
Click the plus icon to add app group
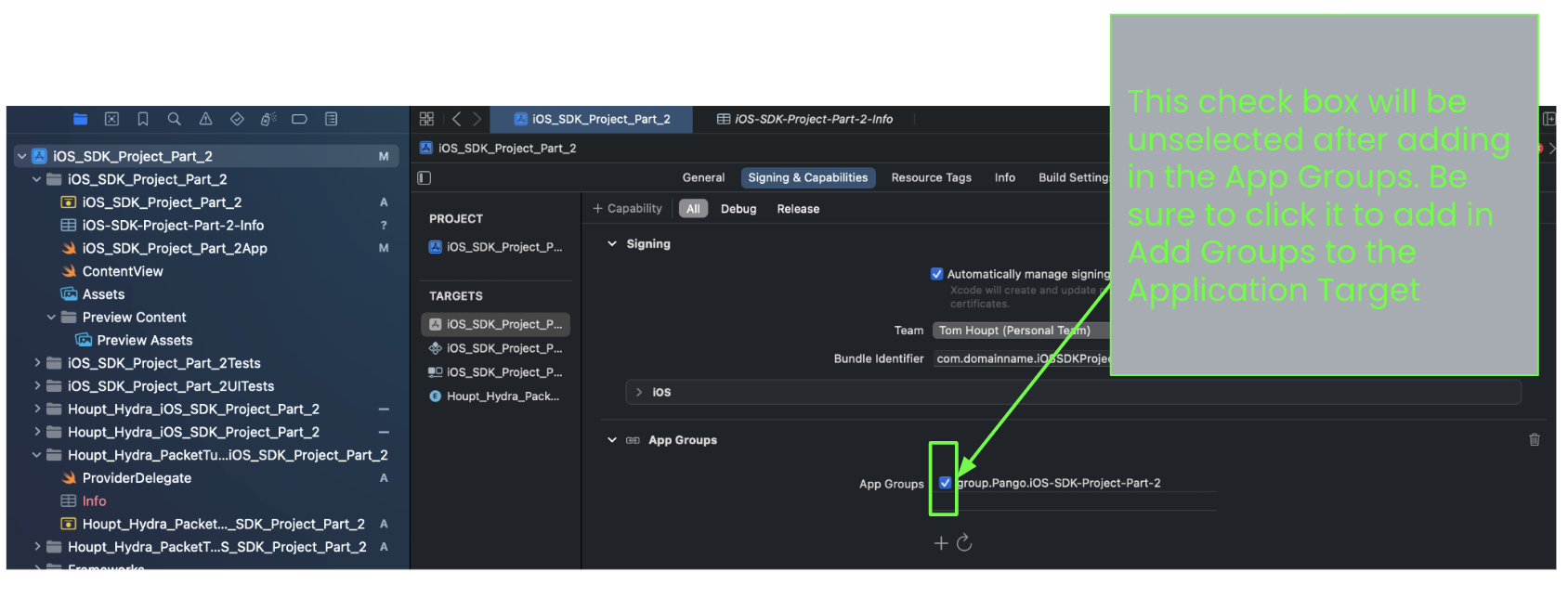[940, 543]
